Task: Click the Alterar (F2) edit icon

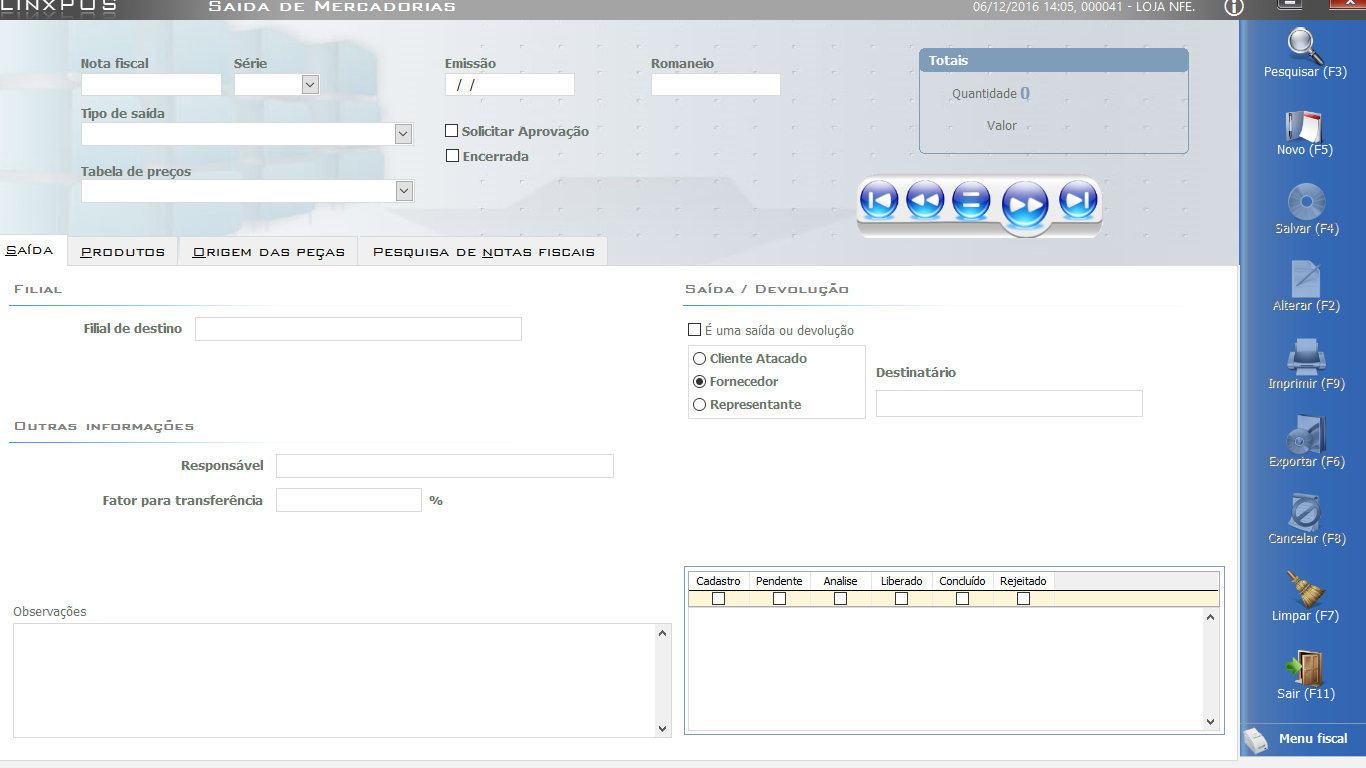Action: [x=1306, y=279]
